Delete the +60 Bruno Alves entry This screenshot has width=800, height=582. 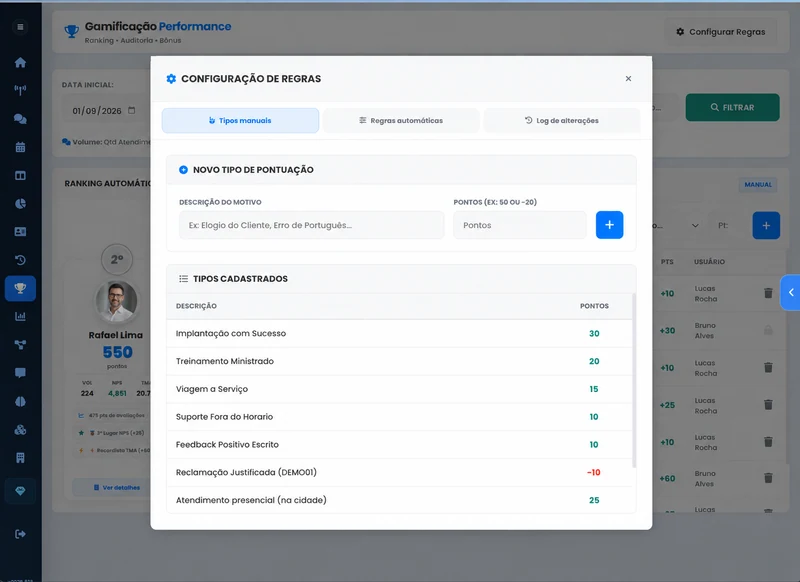768,478
